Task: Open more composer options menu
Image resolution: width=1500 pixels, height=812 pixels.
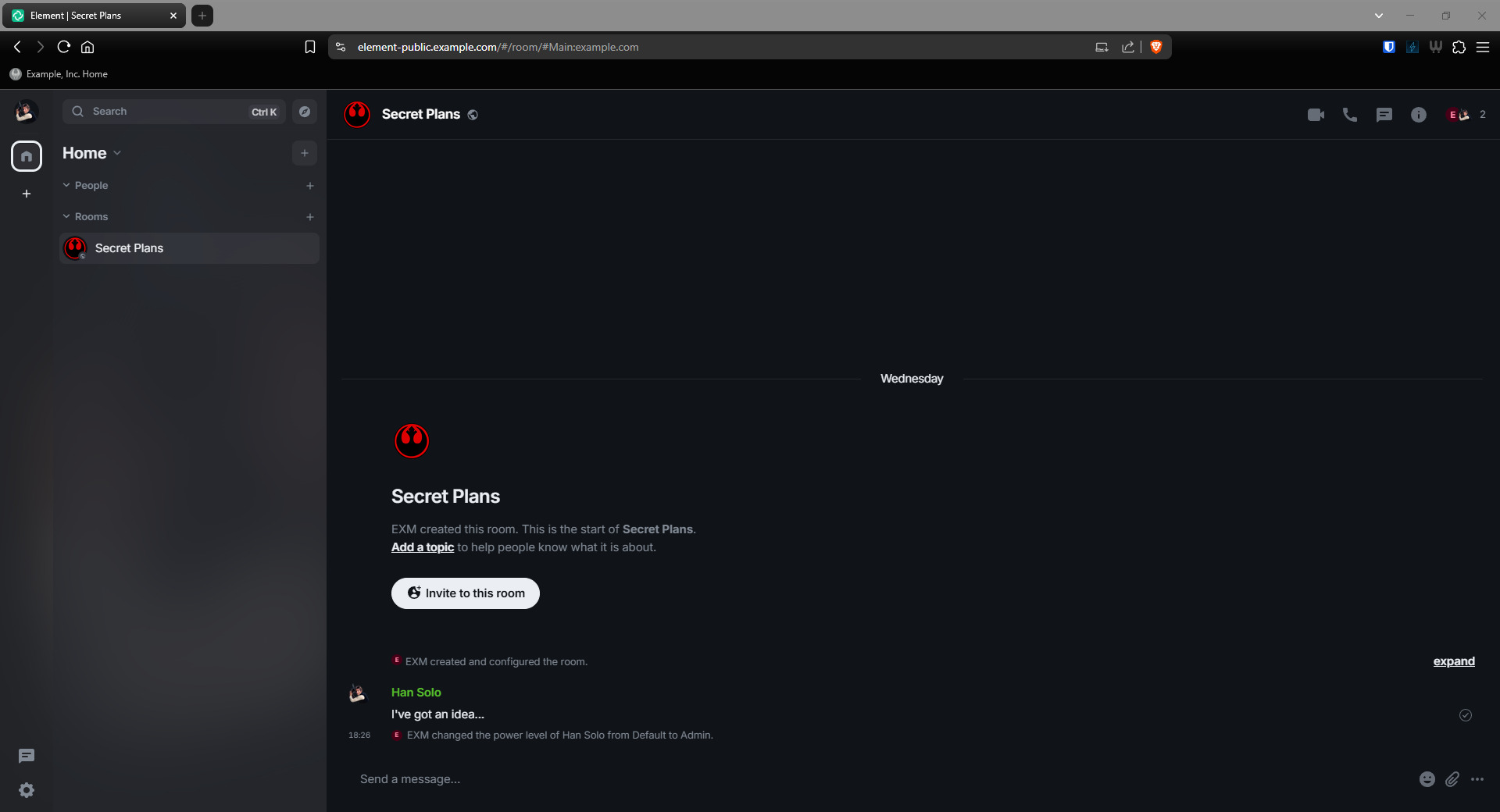Action: (x=1477, y=779)
